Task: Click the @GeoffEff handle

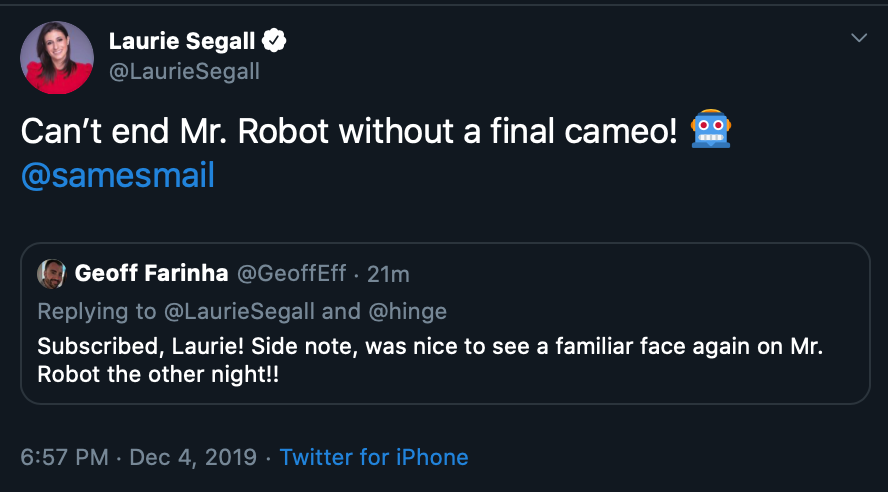Action: point(291,274)
